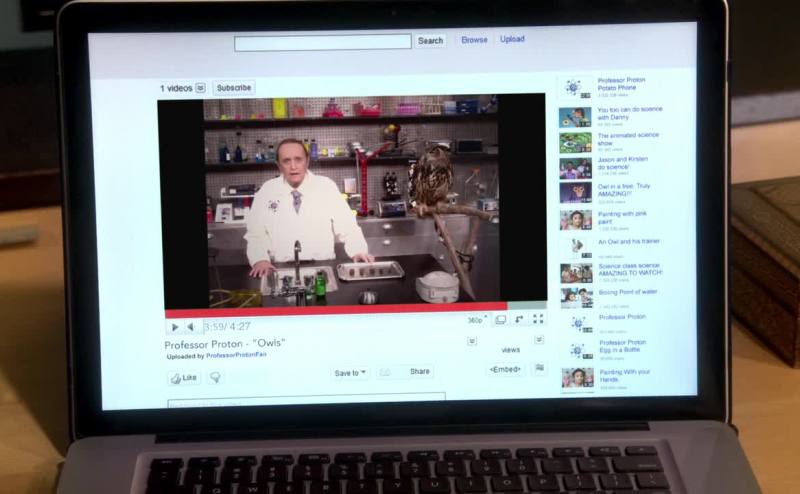Screen dimensions: 800x494
Task: Open the ProfessorProtonFan uploader link
Action: click(244, 355)
